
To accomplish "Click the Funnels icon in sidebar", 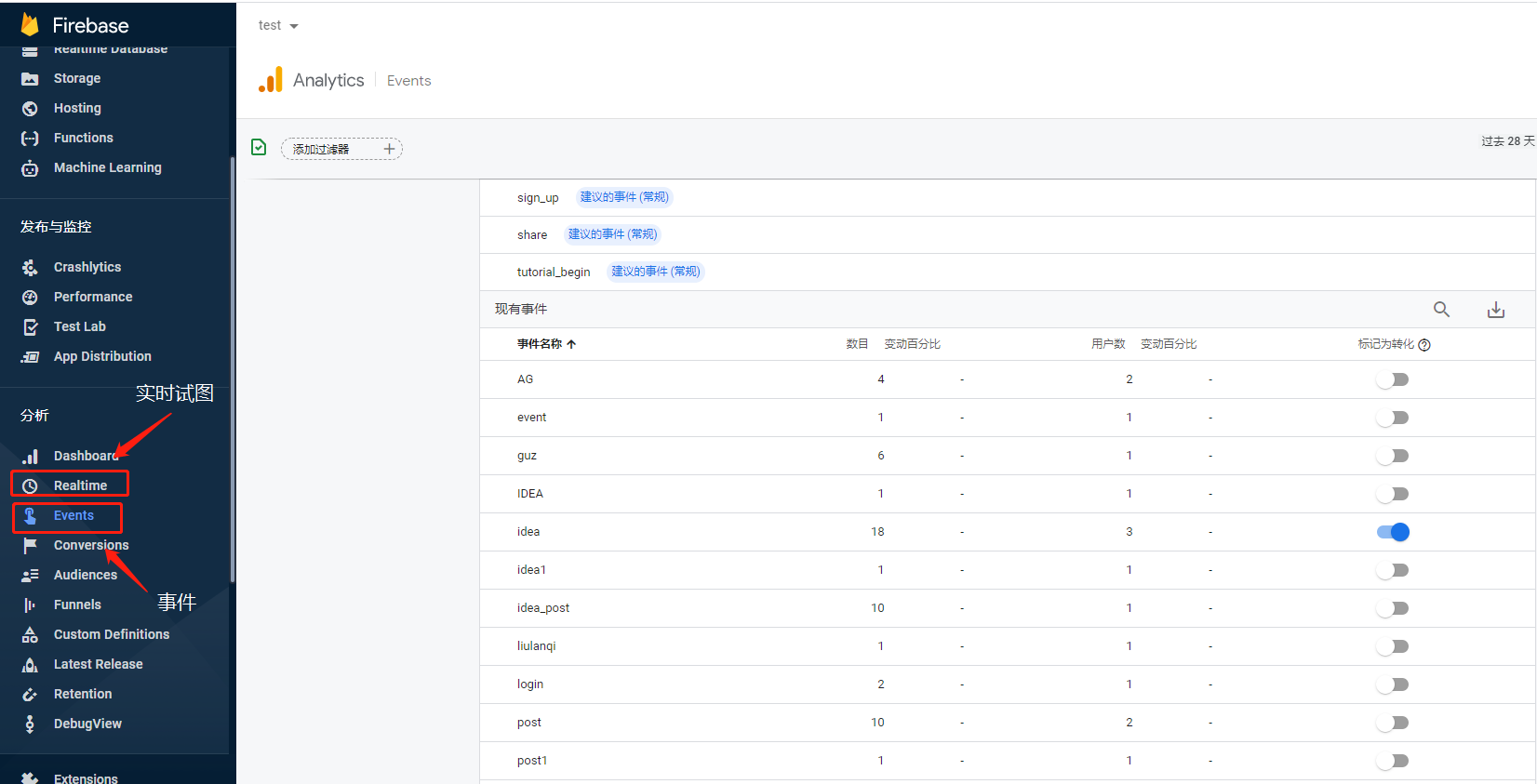I will tap(30, 605).
